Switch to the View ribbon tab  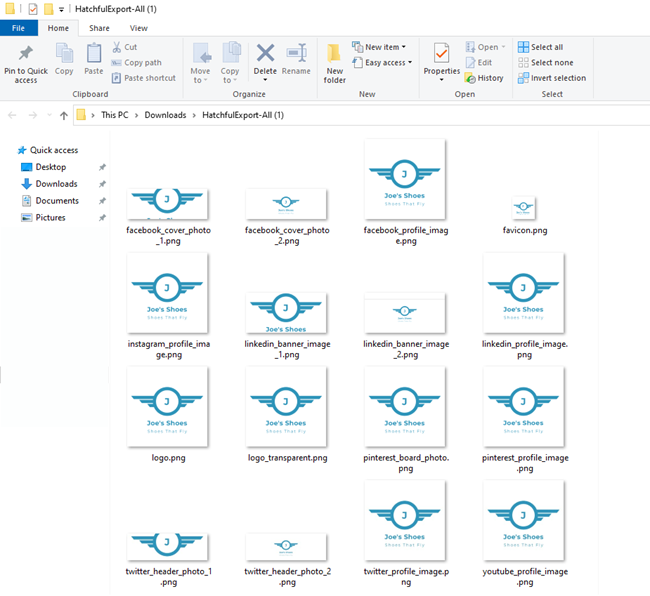(x=138, y=28)
